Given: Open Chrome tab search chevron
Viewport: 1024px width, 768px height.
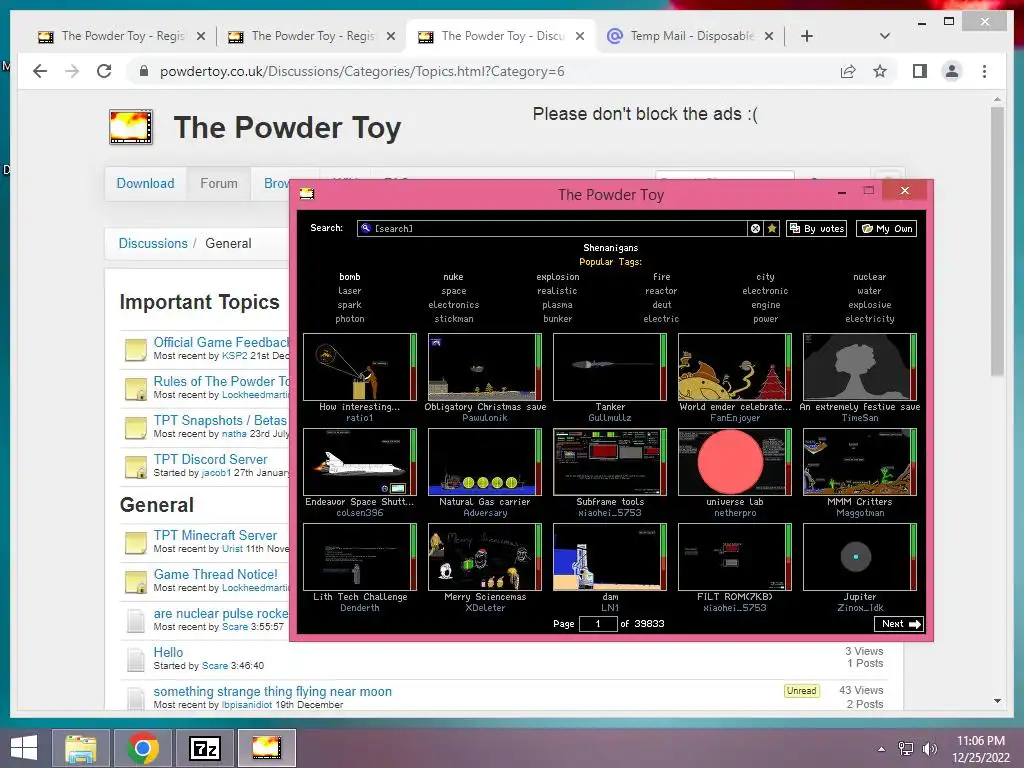Looking at the screenshot, I should 884,36.
